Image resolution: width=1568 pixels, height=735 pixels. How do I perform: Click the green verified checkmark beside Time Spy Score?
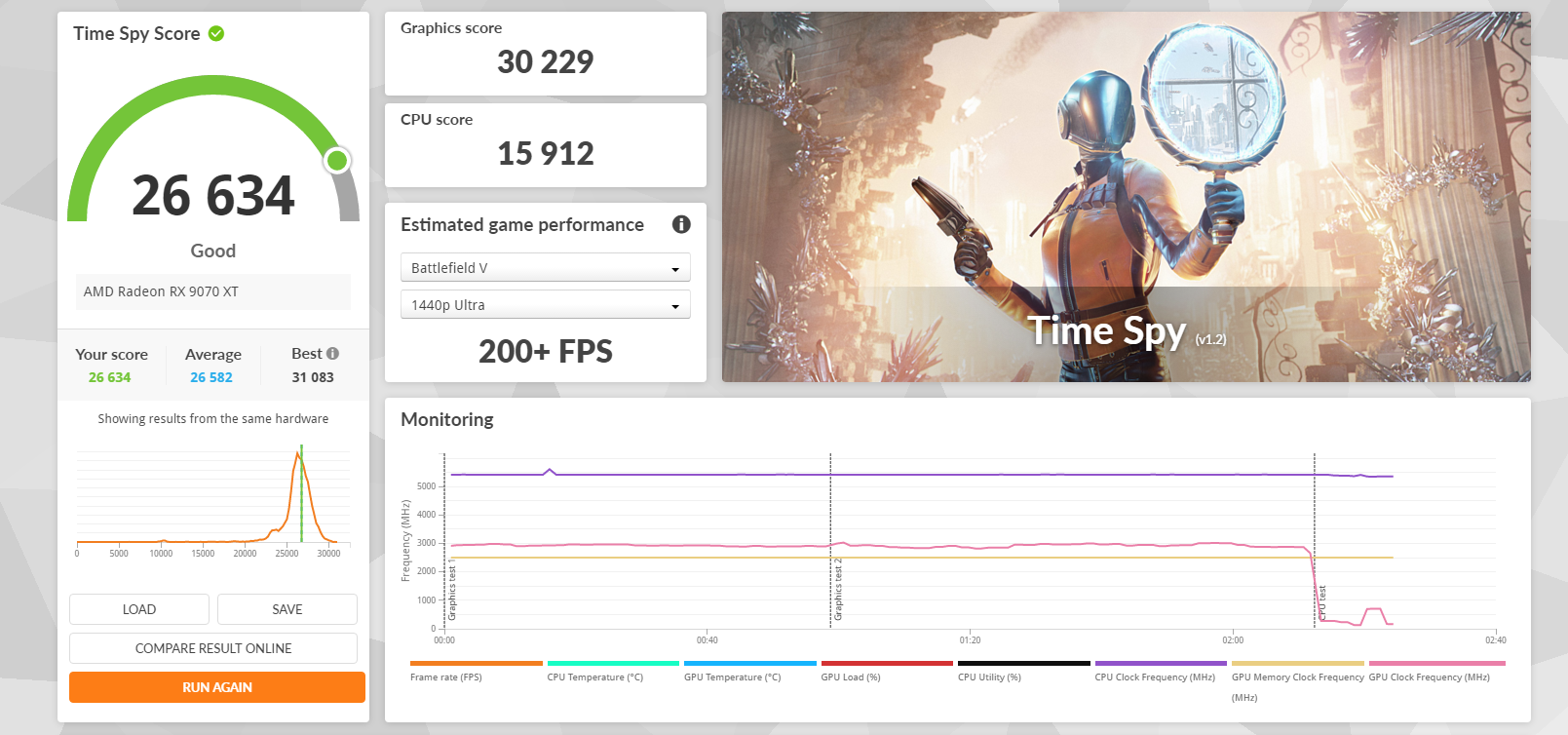[216, 33]
